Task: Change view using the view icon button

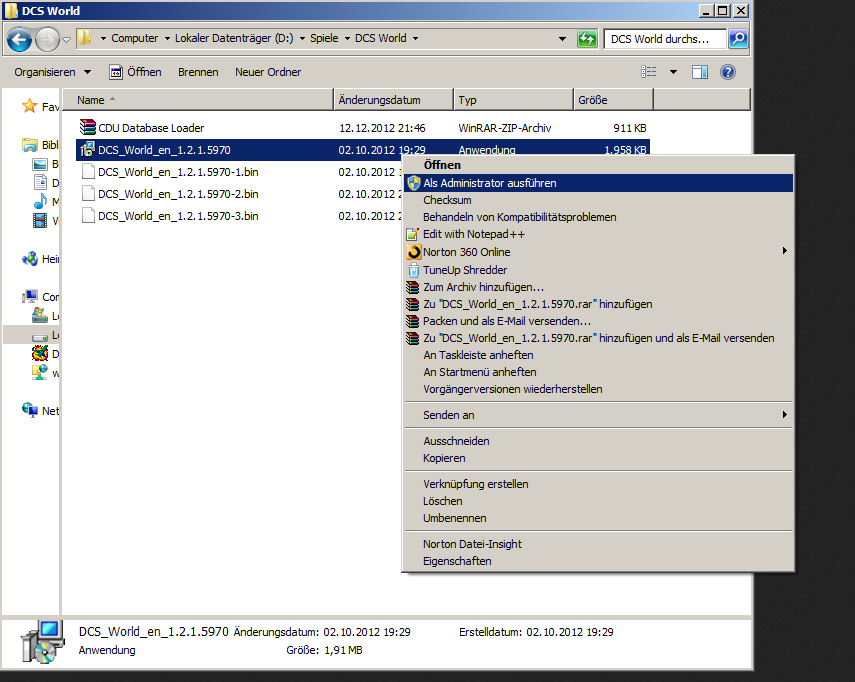Action: pos(648,72)
